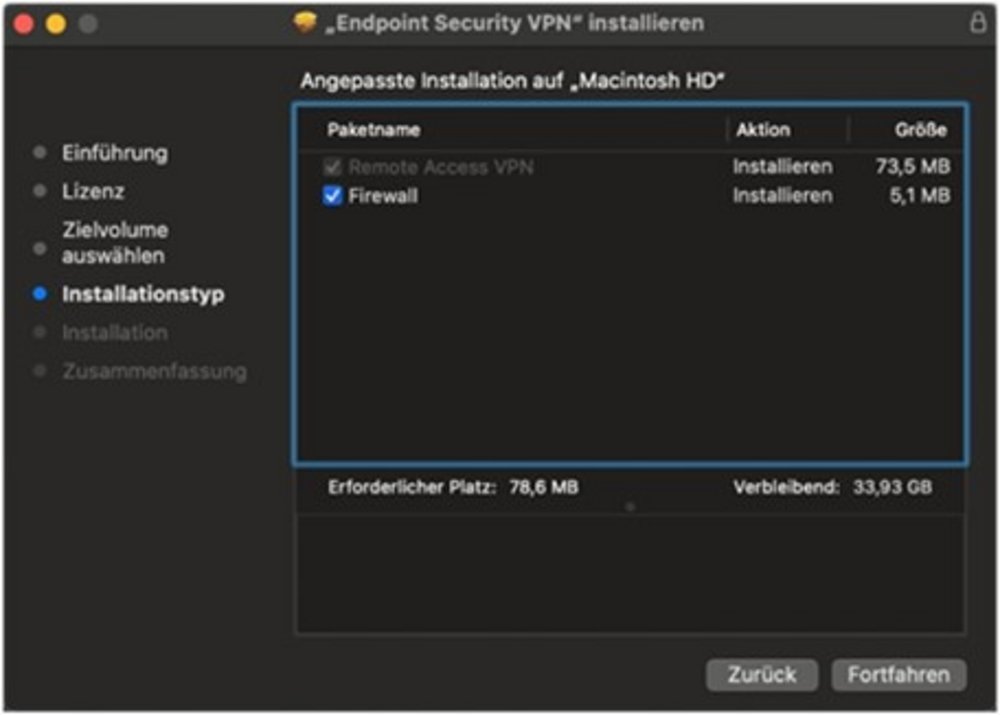Image resolution: width=1000 pixels, height=715 pixels.
Task: Click the package icon beside the window title
Action: 305,22
